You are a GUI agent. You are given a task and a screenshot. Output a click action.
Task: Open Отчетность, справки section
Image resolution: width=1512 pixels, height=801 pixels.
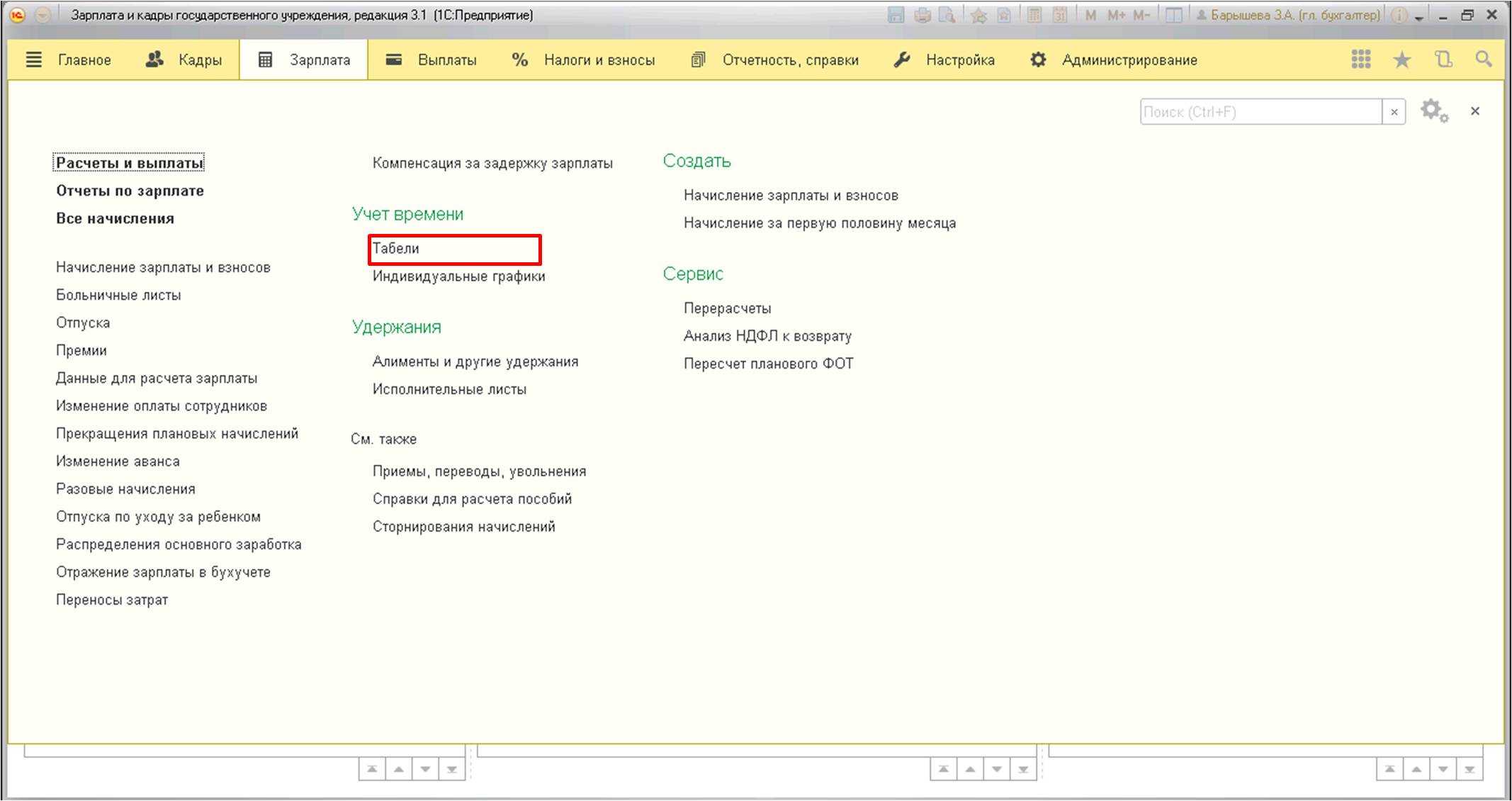click(774, 60)
